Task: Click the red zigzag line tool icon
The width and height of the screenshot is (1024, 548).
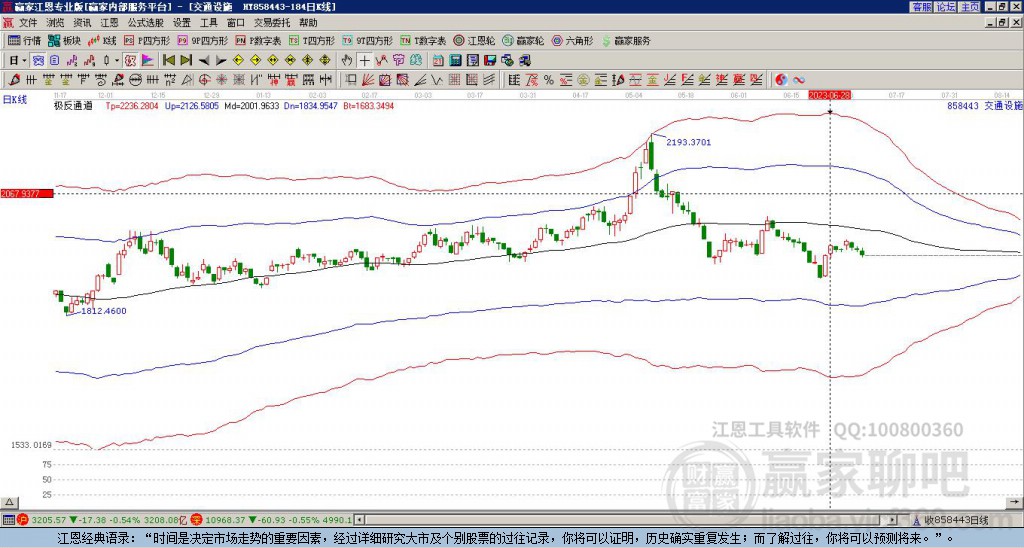Action: 382,60
